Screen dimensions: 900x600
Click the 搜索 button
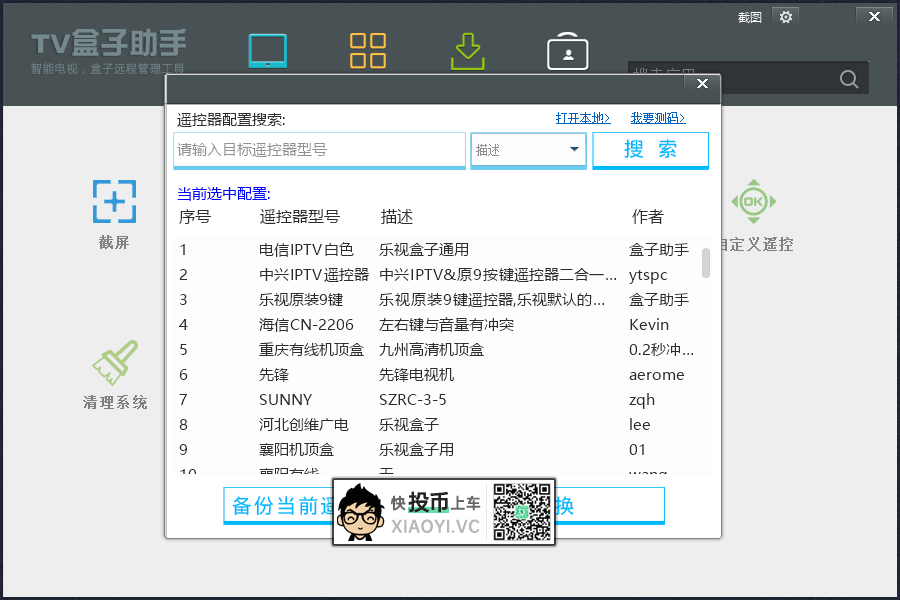click(x=650, y=150)
